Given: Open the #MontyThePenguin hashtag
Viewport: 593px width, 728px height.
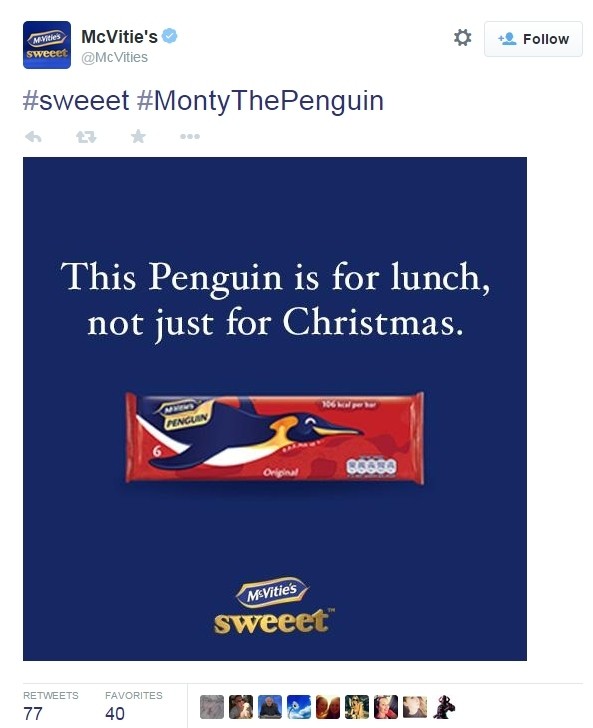Looking at the screenshot, I should [260, 101].
